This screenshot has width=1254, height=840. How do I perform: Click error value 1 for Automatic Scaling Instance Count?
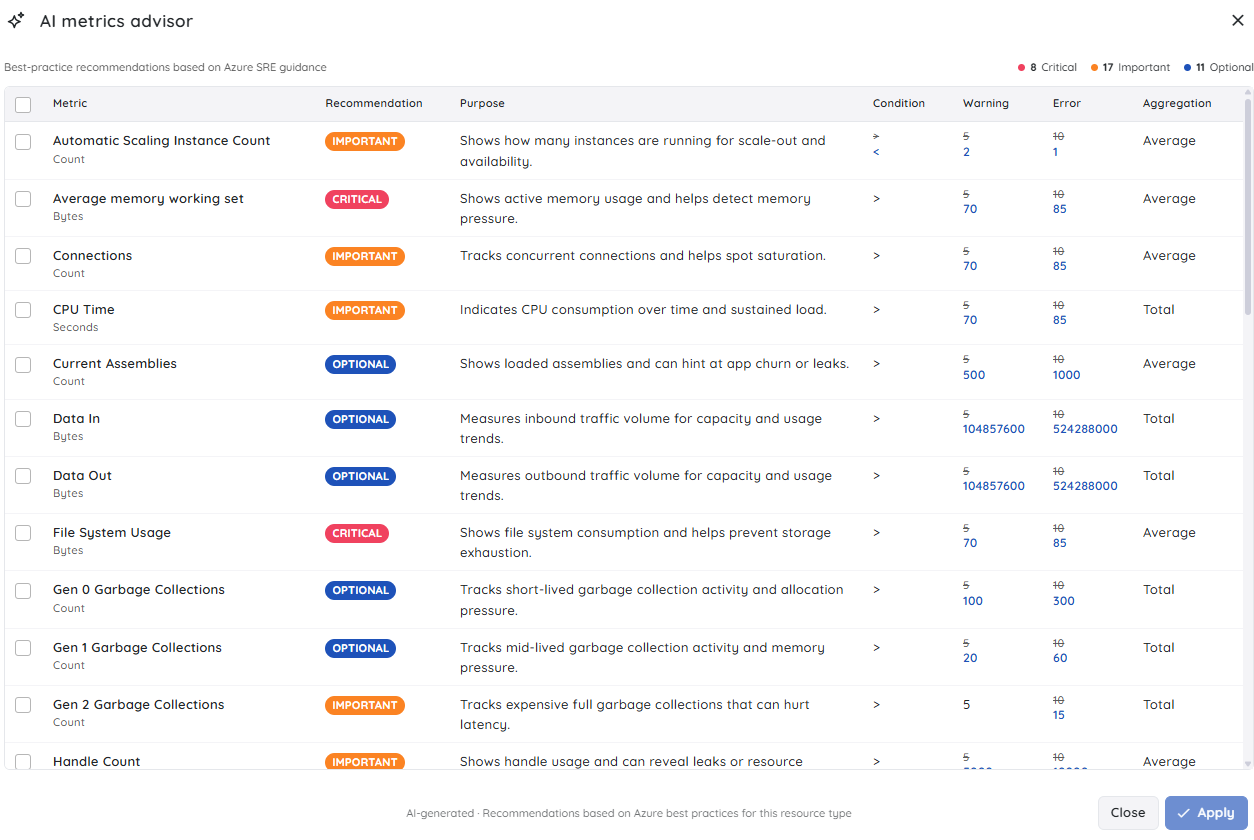tap(1056, 152)
